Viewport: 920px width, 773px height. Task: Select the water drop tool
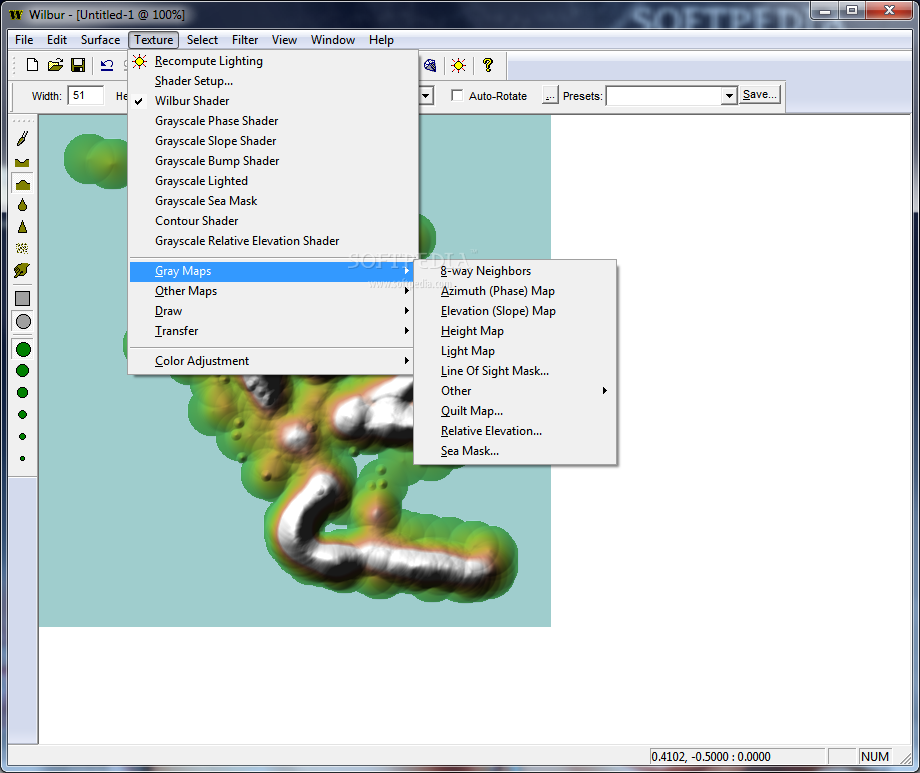pyautogui.click(x=23, y=205)
